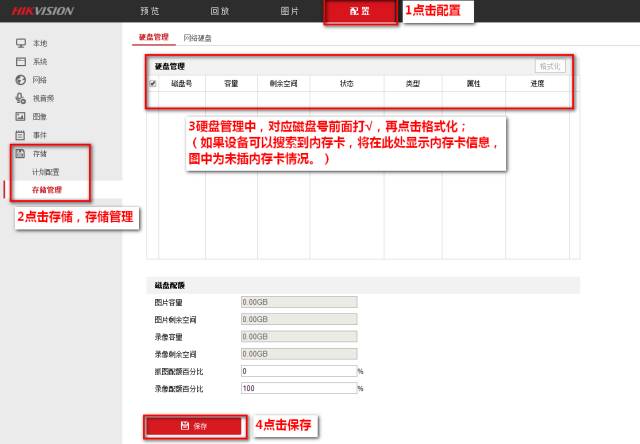This screenshot has height=444, width=640.
Task: Click the 视音频 icon in sidebar
Action: pos(20,98)
